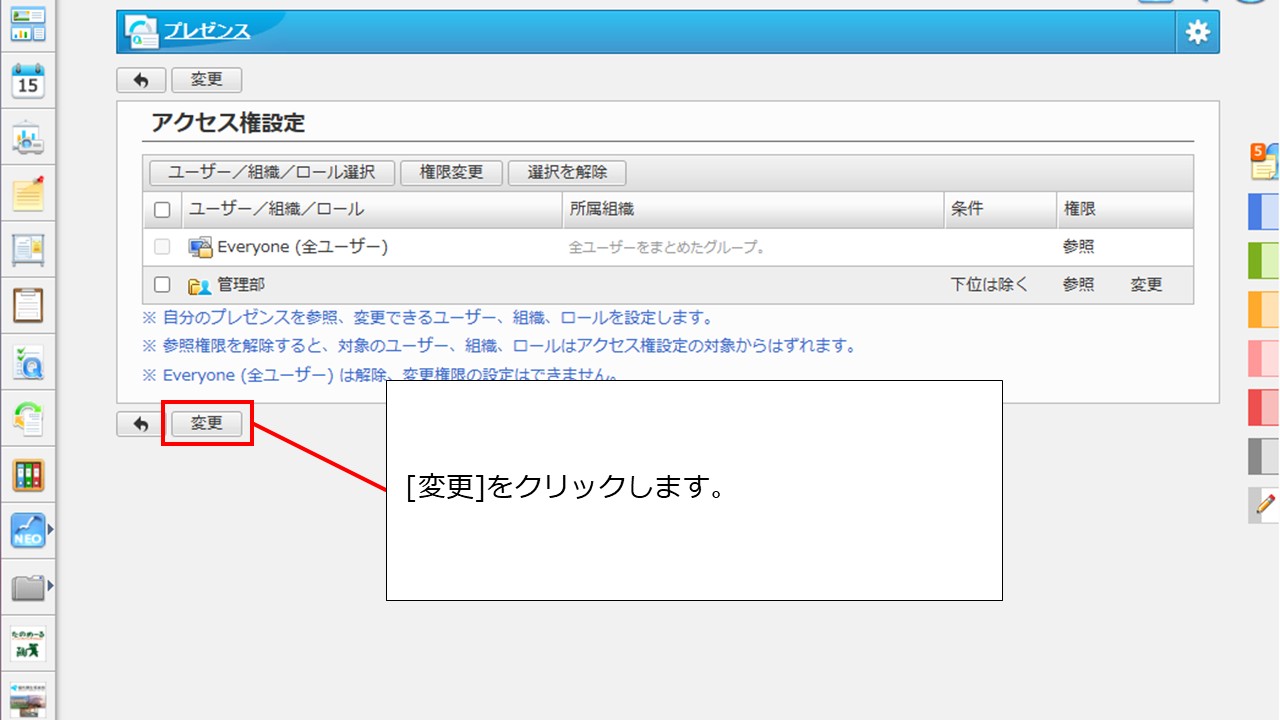
Task: Click the 変更 button below the notes
Action: point(207,424)
